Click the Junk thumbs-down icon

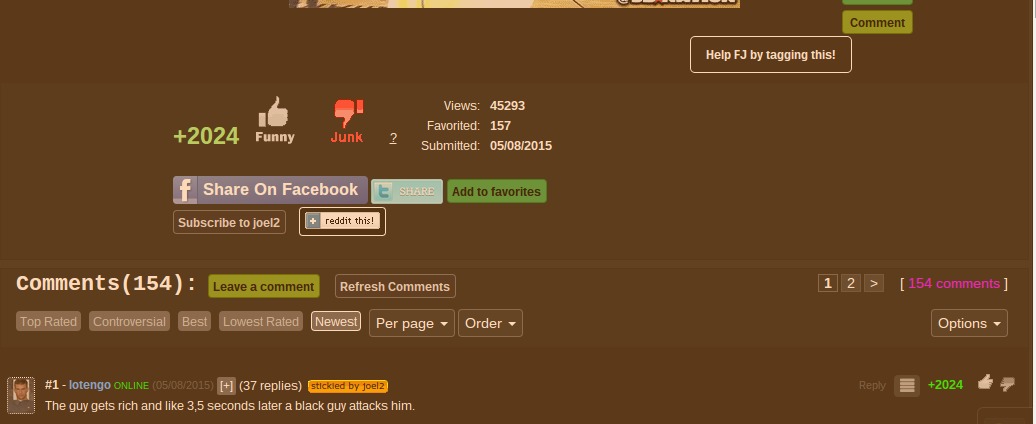[x=347, y=113]
